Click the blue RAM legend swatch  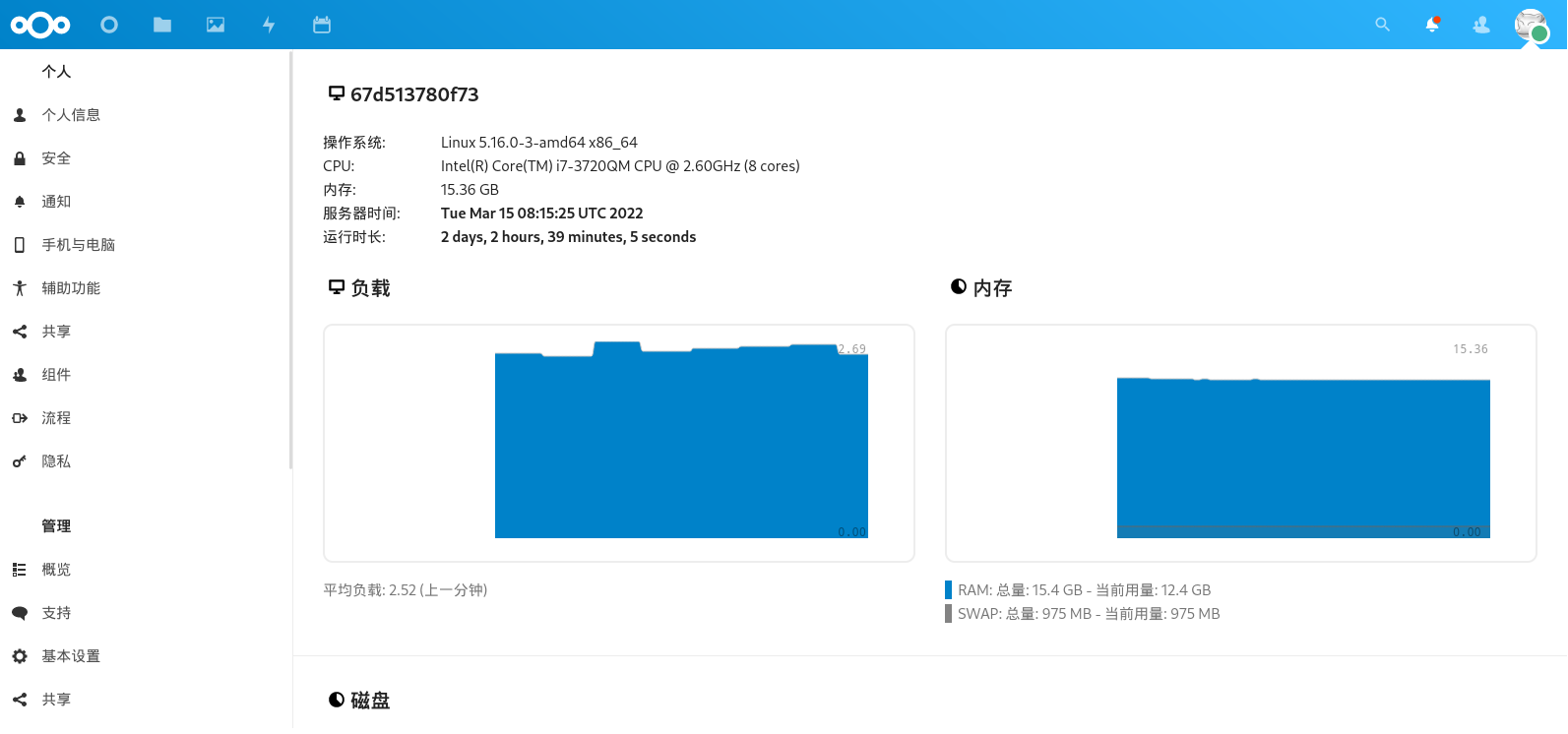pyautogui.click(x=949, y=590)
